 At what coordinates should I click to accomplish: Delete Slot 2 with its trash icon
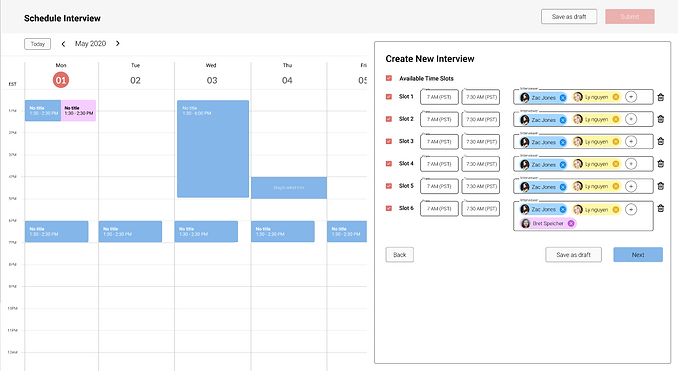click(660, 119)
